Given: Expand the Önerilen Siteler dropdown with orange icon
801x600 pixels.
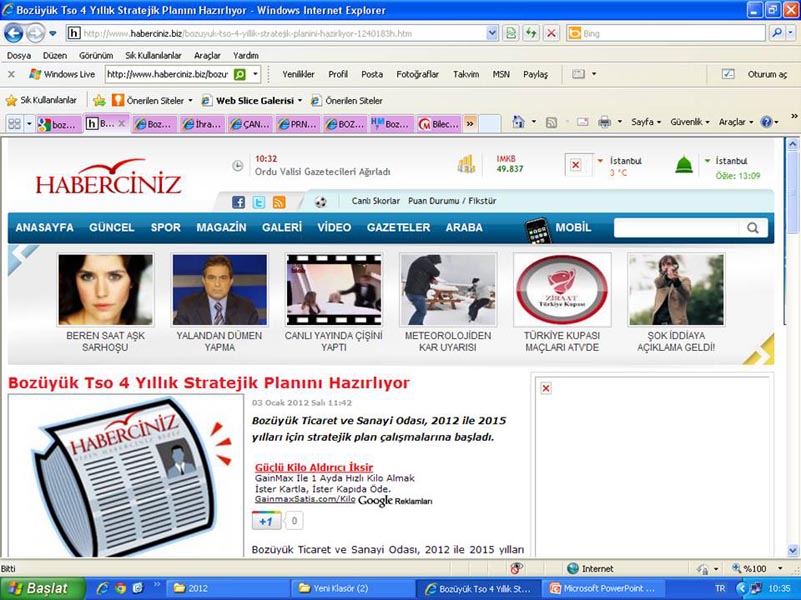Looking at the screenshot, I should point(190,101).
